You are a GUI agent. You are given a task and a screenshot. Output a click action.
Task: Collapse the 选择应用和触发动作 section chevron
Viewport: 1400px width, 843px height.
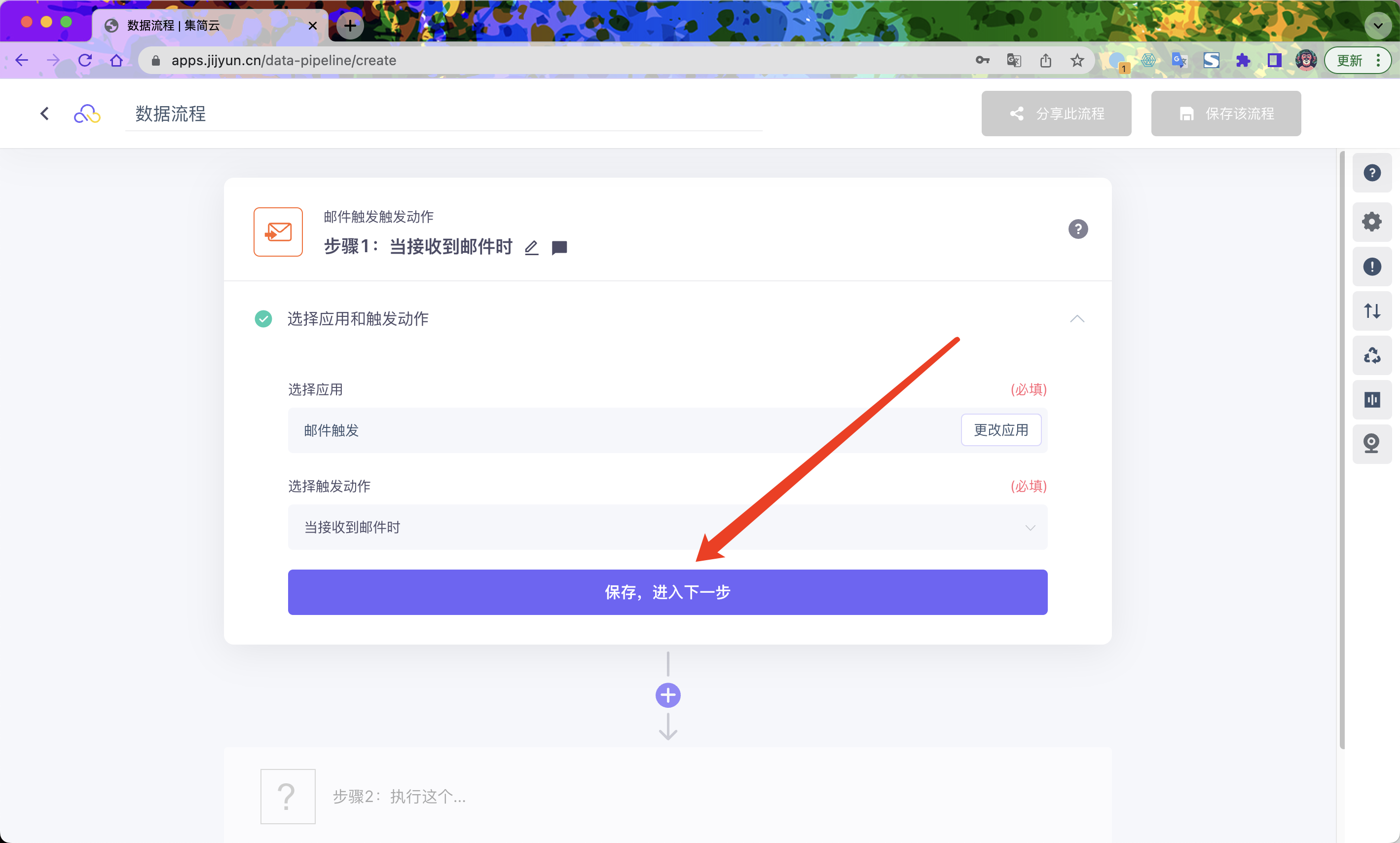pos(1077,319)
